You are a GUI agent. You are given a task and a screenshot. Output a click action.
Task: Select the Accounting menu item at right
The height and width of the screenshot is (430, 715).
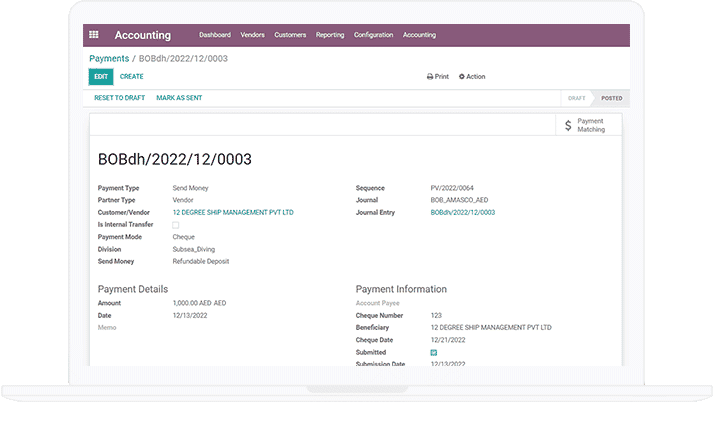[x=419, y=35]
